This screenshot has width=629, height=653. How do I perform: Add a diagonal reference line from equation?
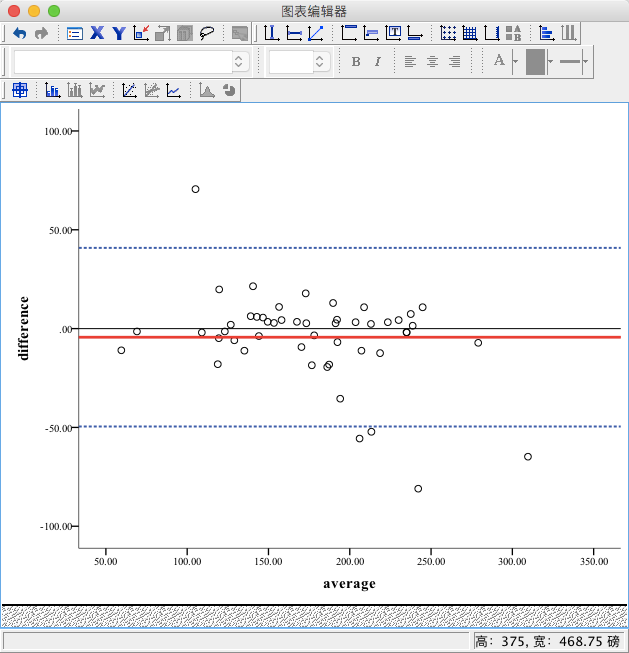point(316,33)
